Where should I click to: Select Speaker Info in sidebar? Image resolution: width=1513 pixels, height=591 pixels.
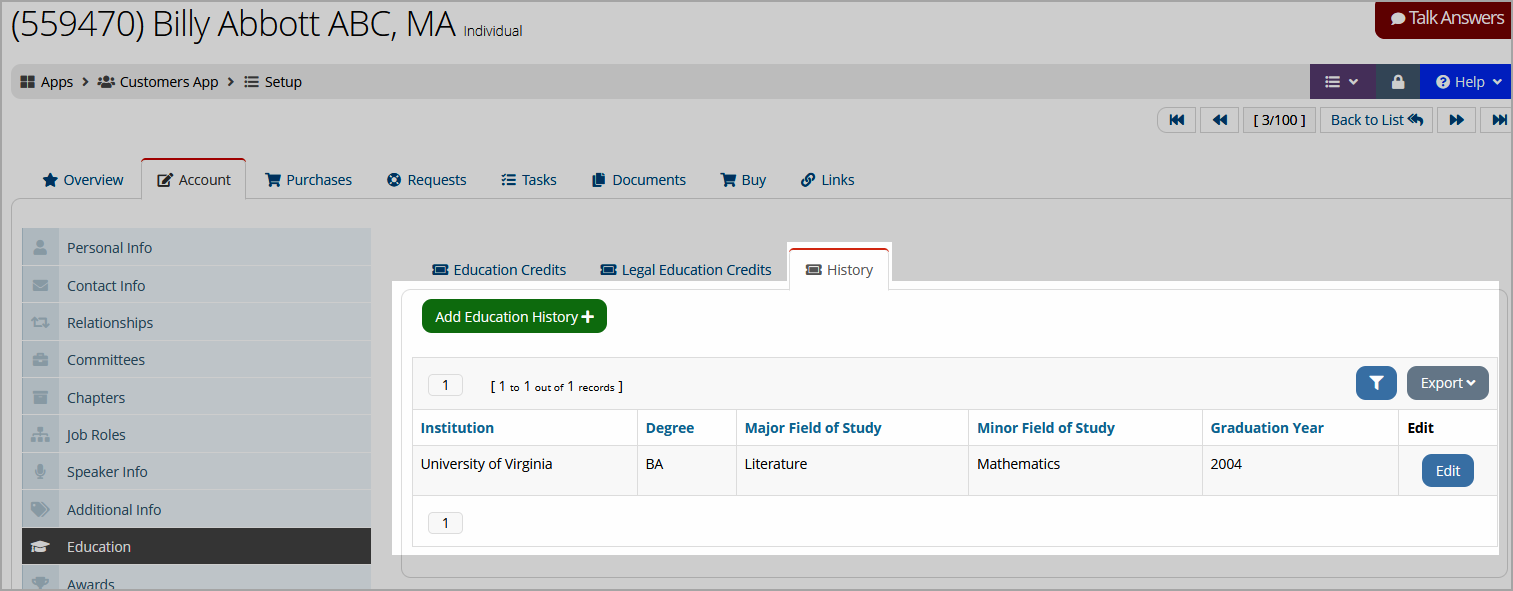[x=196, y=472]
